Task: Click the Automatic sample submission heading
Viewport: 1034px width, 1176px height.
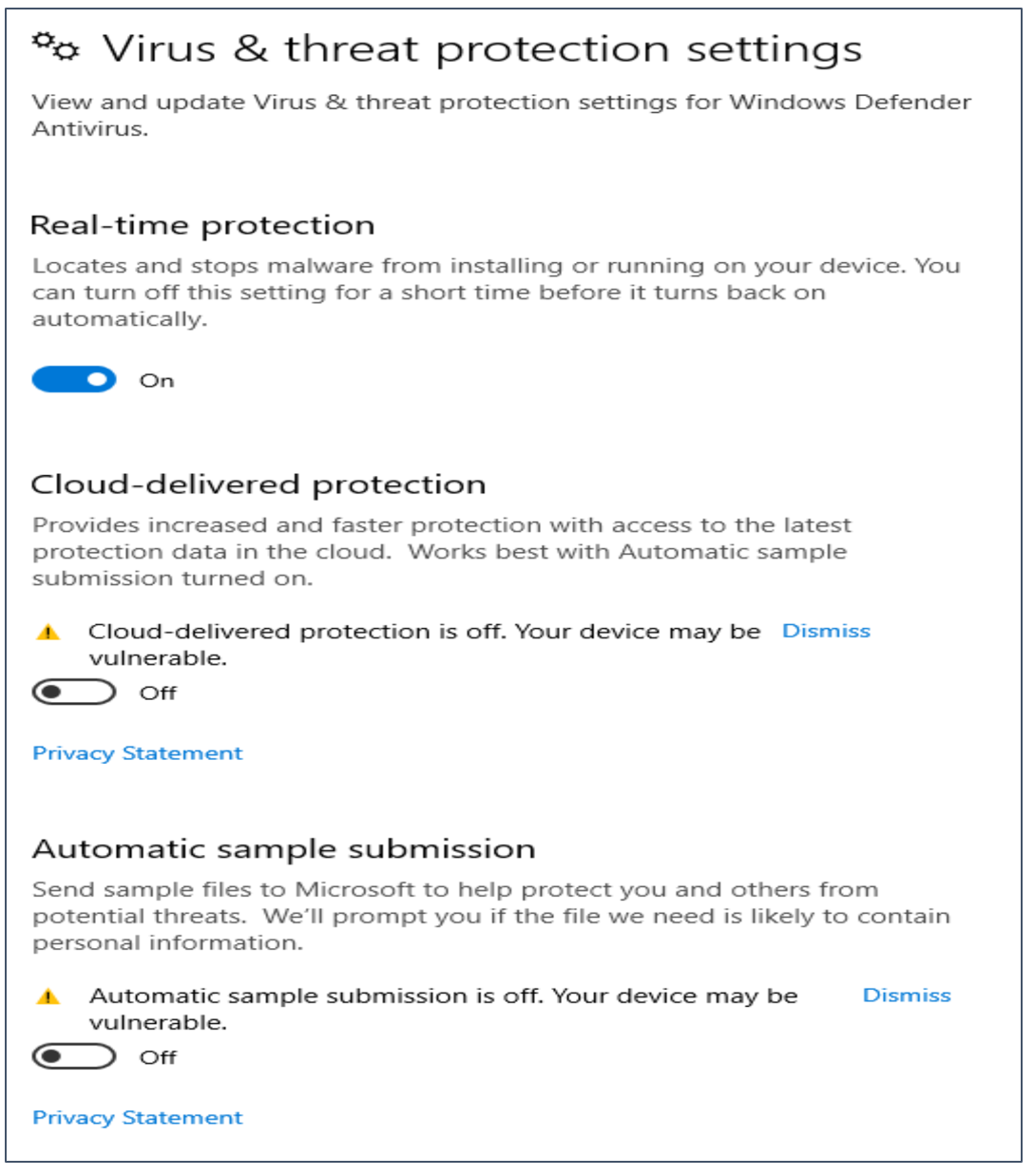Action: coord(284,848)
